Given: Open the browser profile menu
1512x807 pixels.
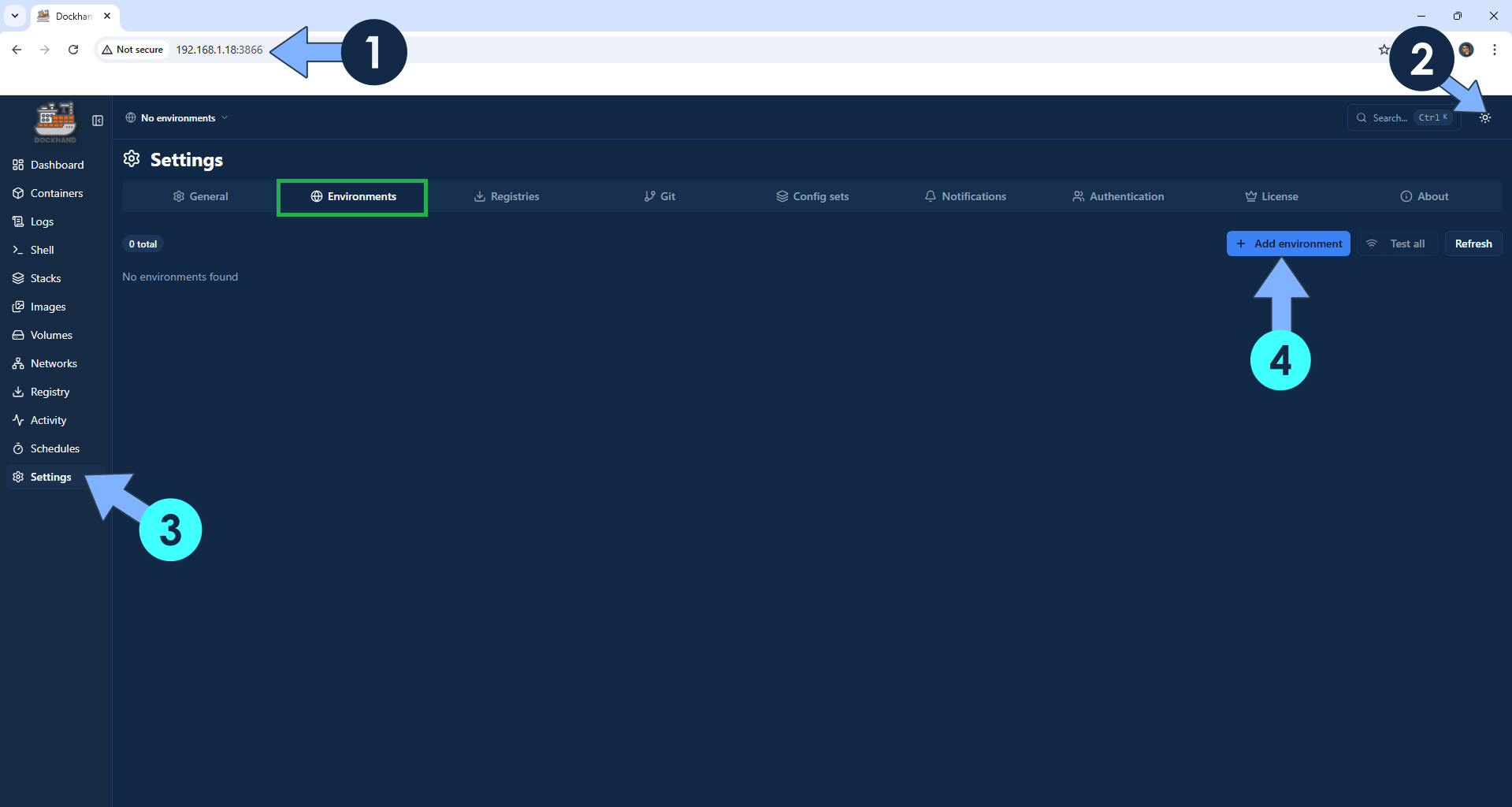Looking at the screenshot, I should coord(1466,49).
